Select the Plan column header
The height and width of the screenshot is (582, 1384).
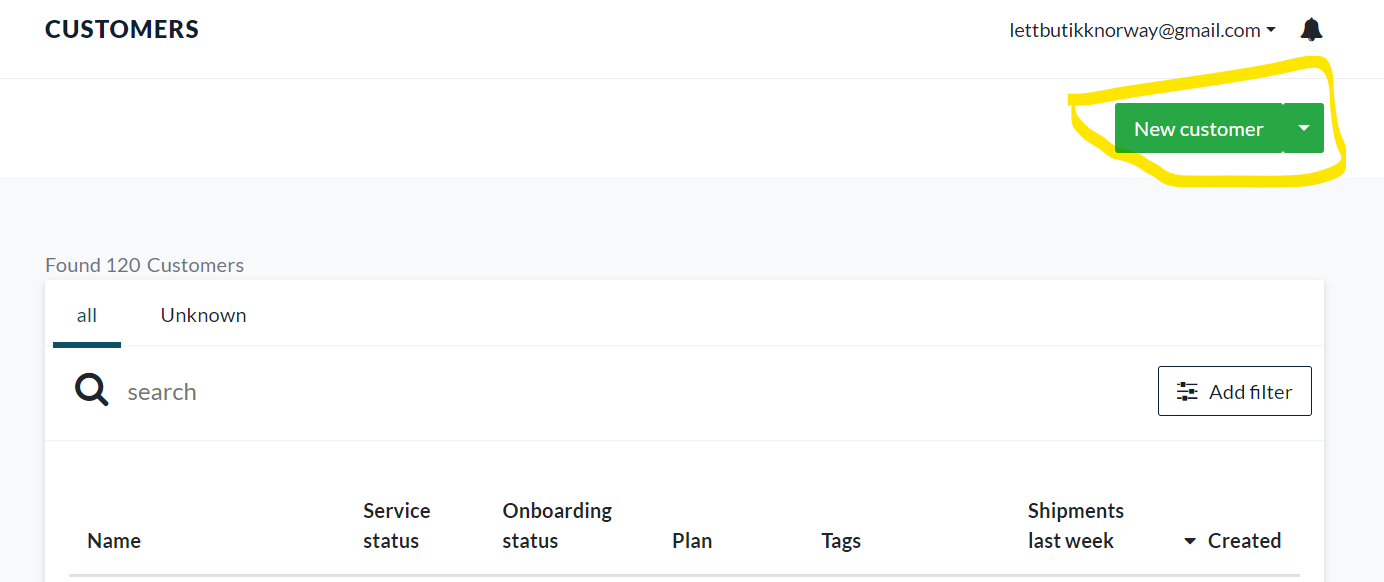[692, 541]
